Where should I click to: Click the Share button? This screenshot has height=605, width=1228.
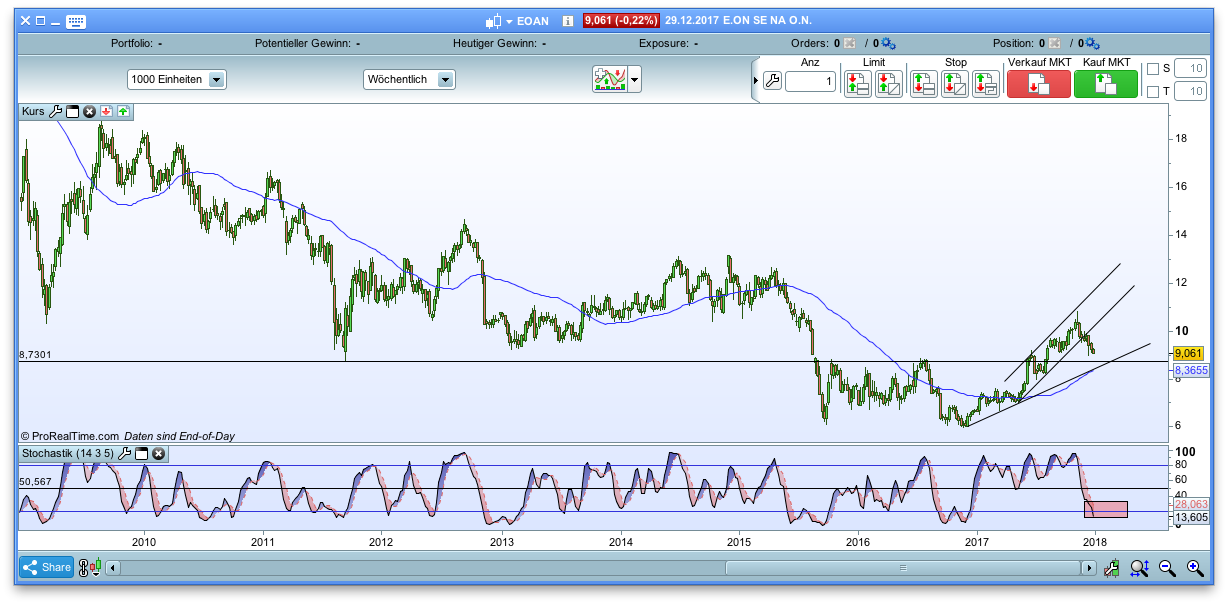(46, 568)
